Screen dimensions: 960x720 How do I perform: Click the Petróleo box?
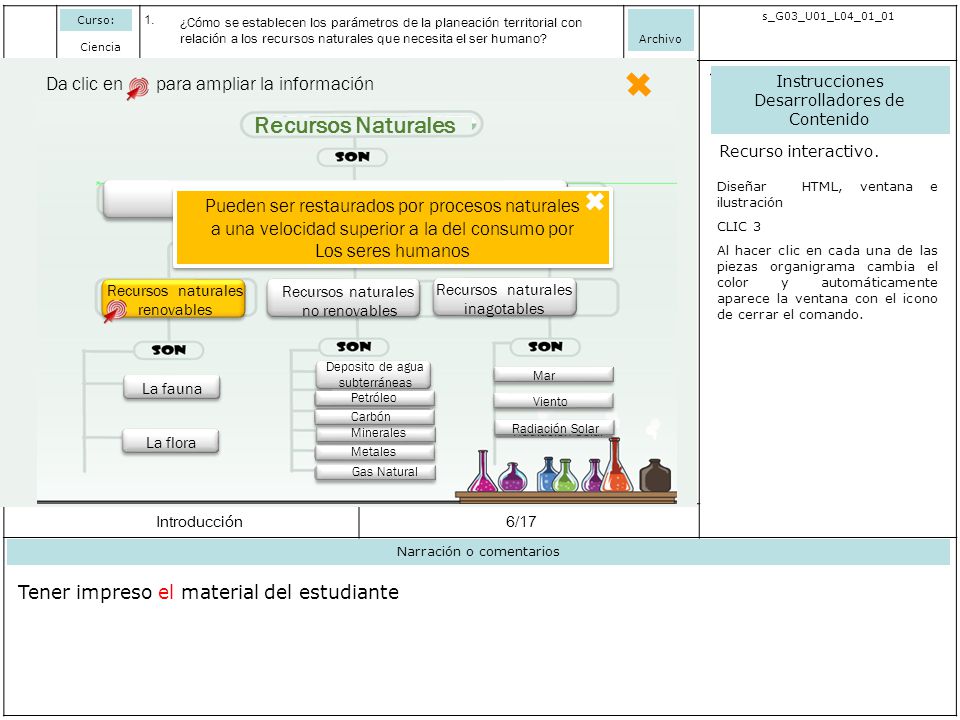pyautogui.click(x=374, y=398)
